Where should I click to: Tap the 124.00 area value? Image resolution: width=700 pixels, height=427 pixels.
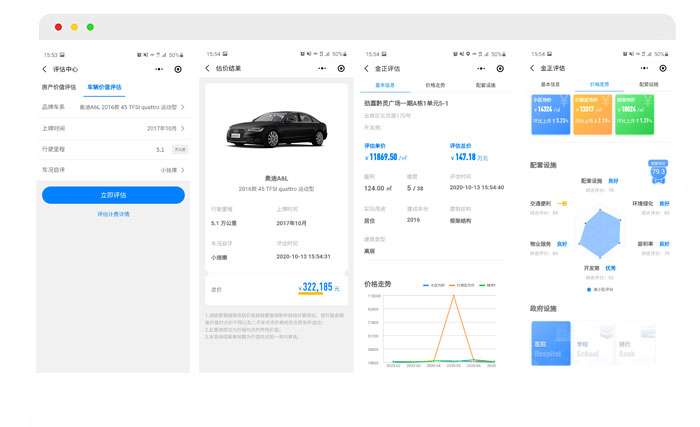(378, 188)
